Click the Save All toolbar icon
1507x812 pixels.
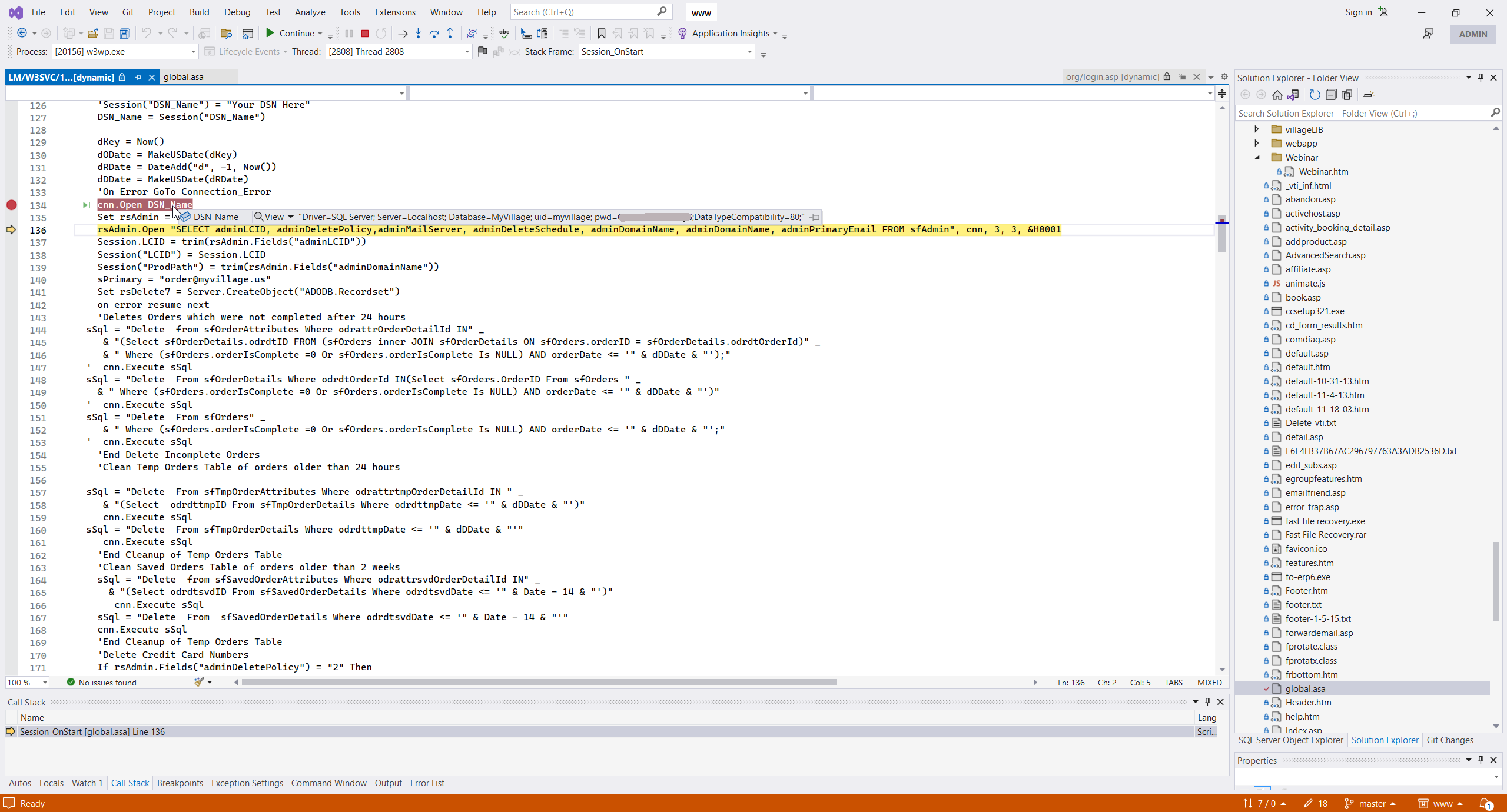tap(124, 34)
